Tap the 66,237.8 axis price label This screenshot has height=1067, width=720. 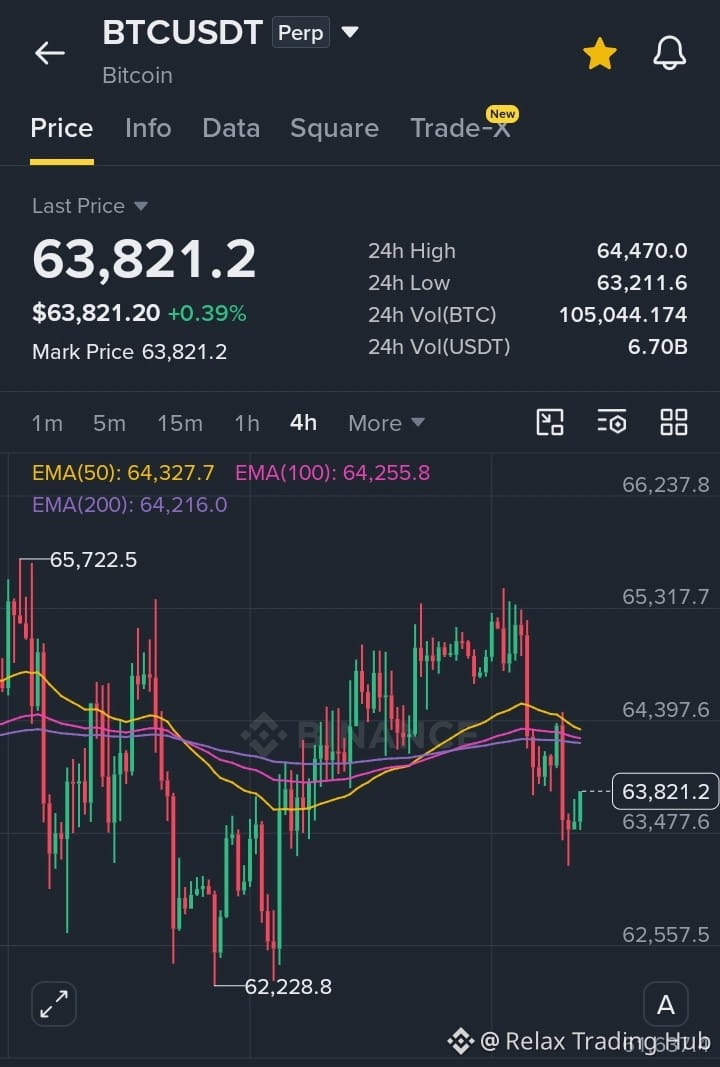click(666, 485)
